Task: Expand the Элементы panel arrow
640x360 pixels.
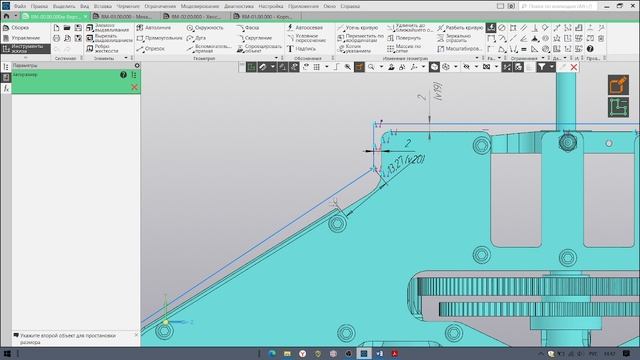Action: [x=126, y=58]
